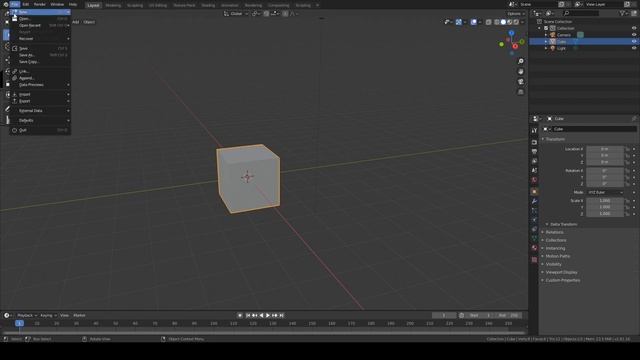Viewport: 640px width, 360px height.
Task: Expand the Camera tree item arrow
Action: tap(546, 35)
